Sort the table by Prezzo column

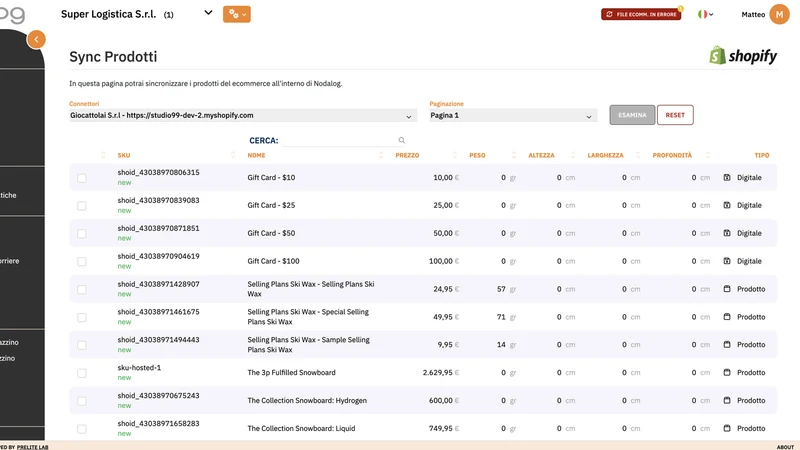(407, 155)
